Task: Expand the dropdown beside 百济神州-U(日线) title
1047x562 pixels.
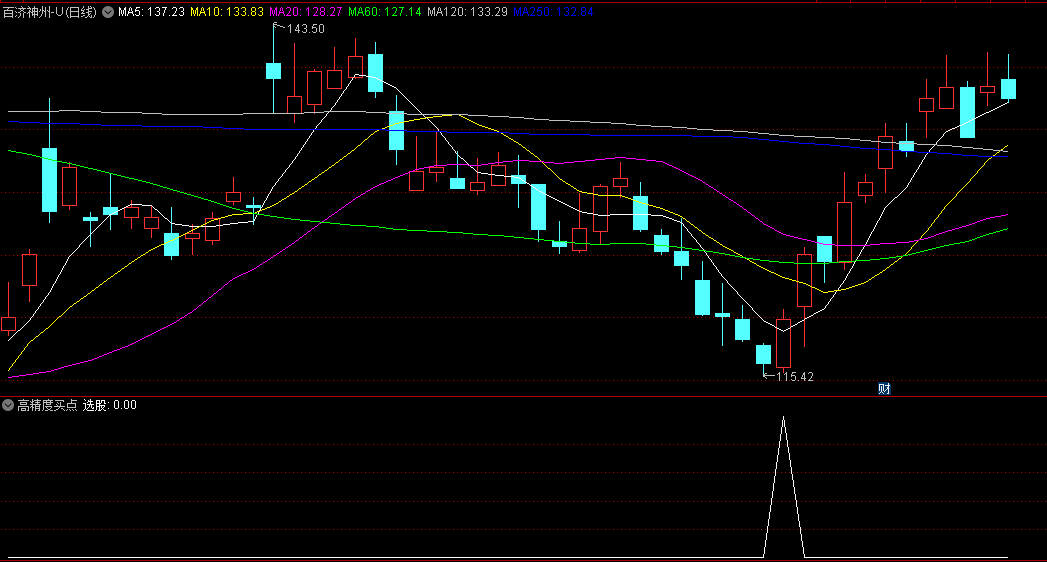Action: 108,12
